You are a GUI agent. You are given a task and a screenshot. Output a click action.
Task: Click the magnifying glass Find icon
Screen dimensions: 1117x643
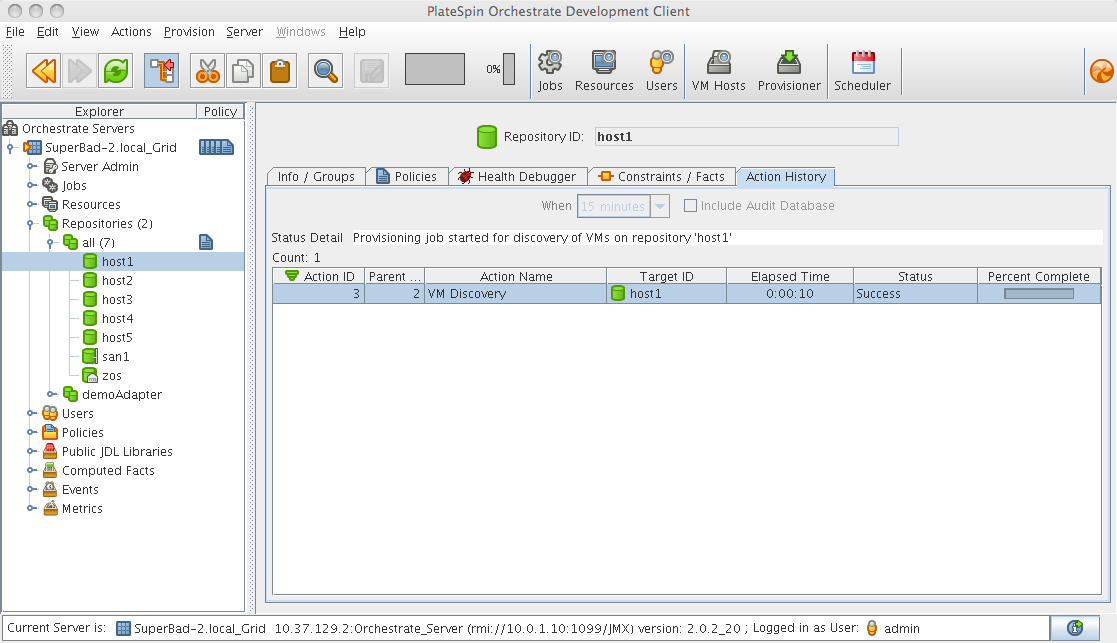click(x=326, y=70)
